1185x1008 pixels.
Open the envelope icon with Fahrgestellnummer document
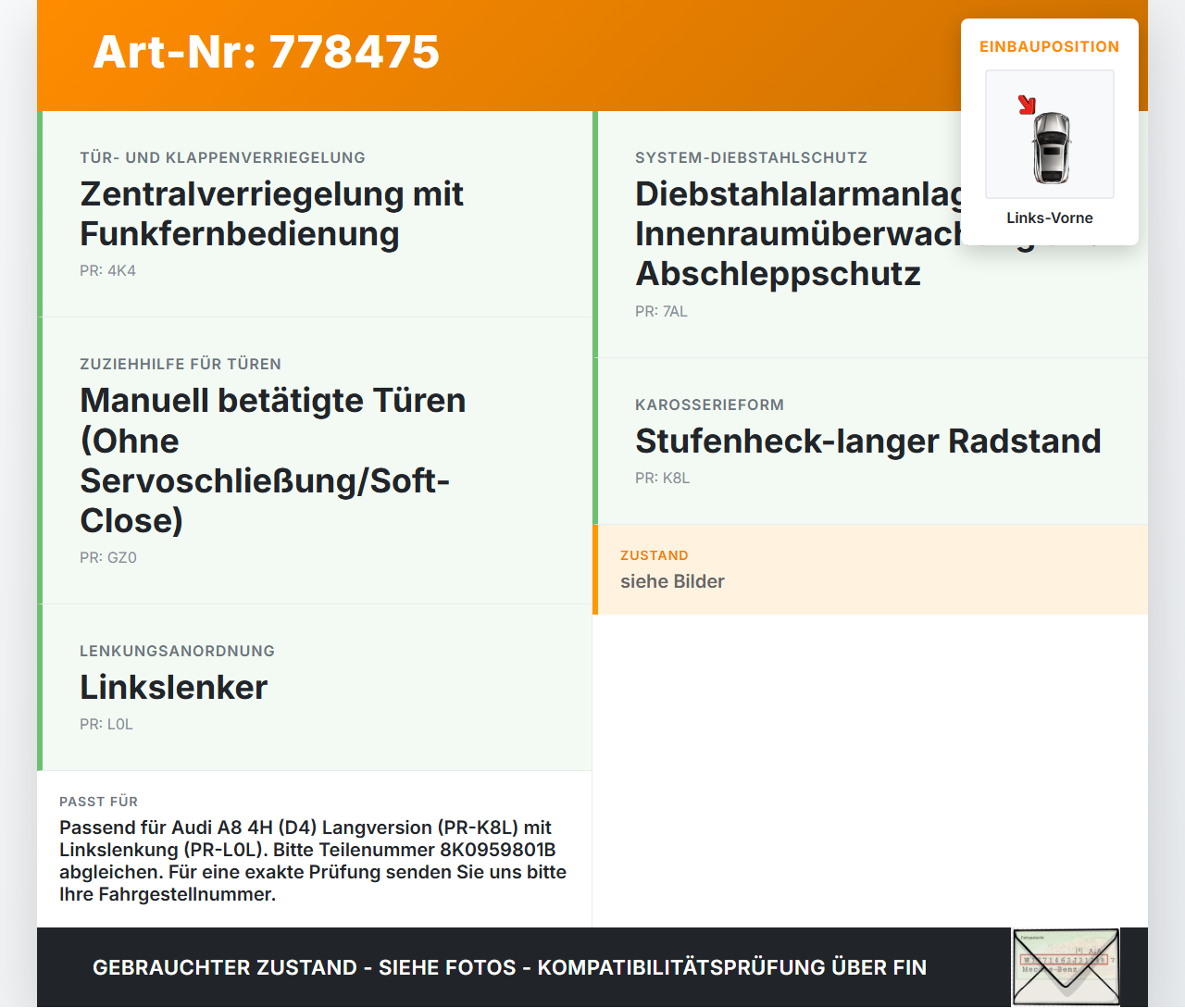coord(1066,967)
